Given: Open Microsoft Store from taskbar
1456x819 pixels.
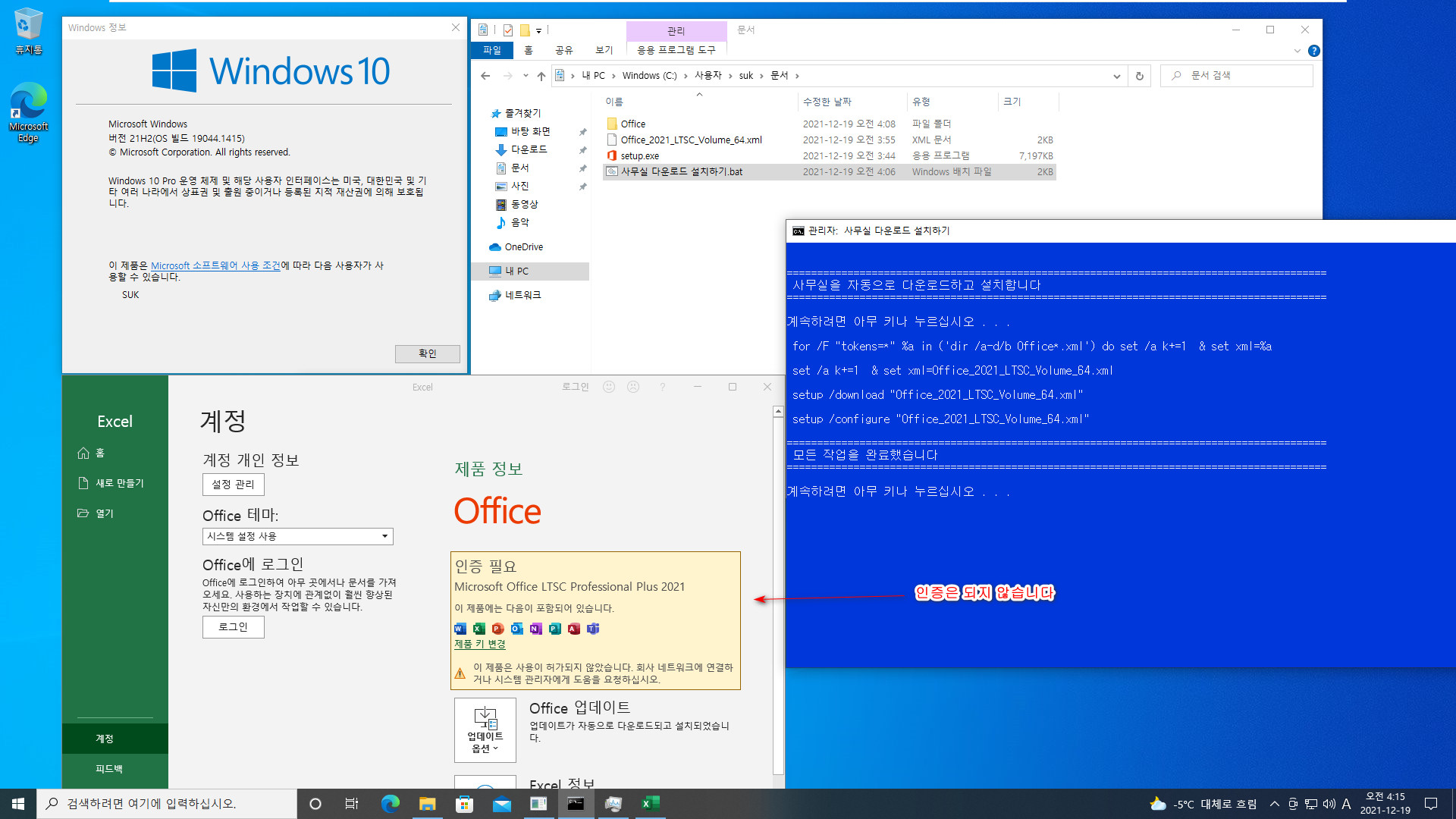Looking at the screenshot, I should (464, 804).
